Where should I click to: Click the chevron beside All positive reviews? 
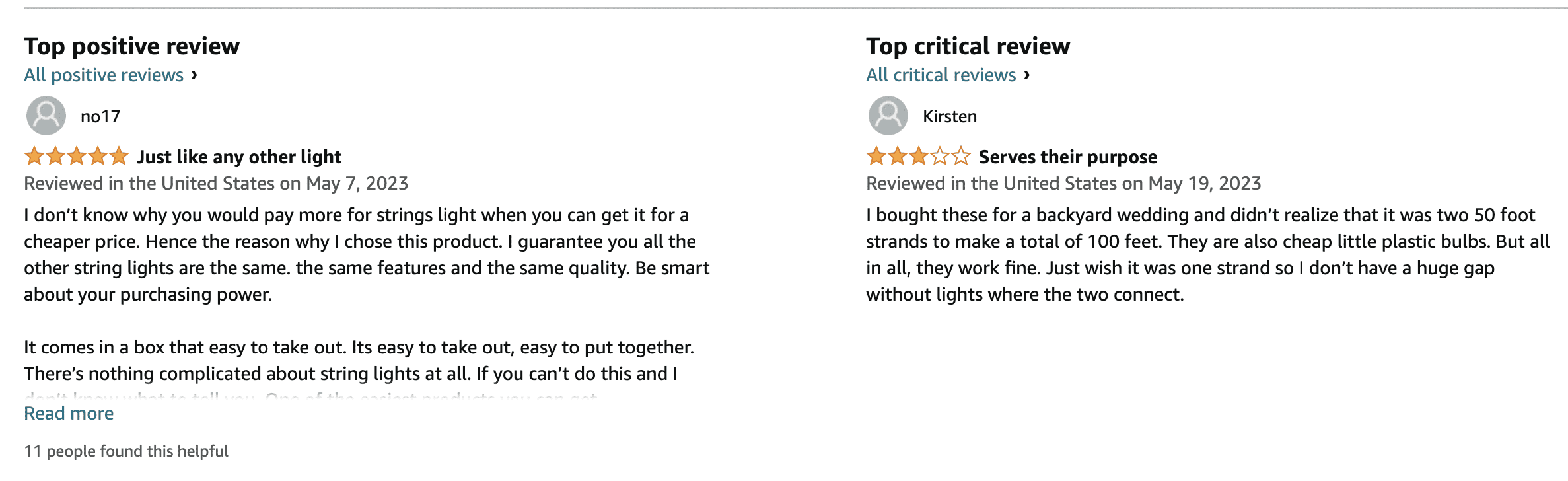click(x=194, y=75)
